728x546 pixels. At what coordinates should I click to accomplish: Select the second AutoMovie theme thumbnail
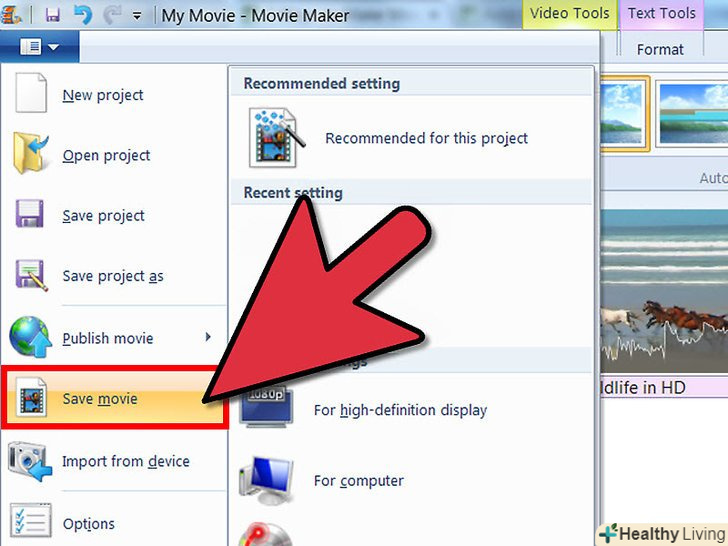pyautogui.click(x=692, y=114)
